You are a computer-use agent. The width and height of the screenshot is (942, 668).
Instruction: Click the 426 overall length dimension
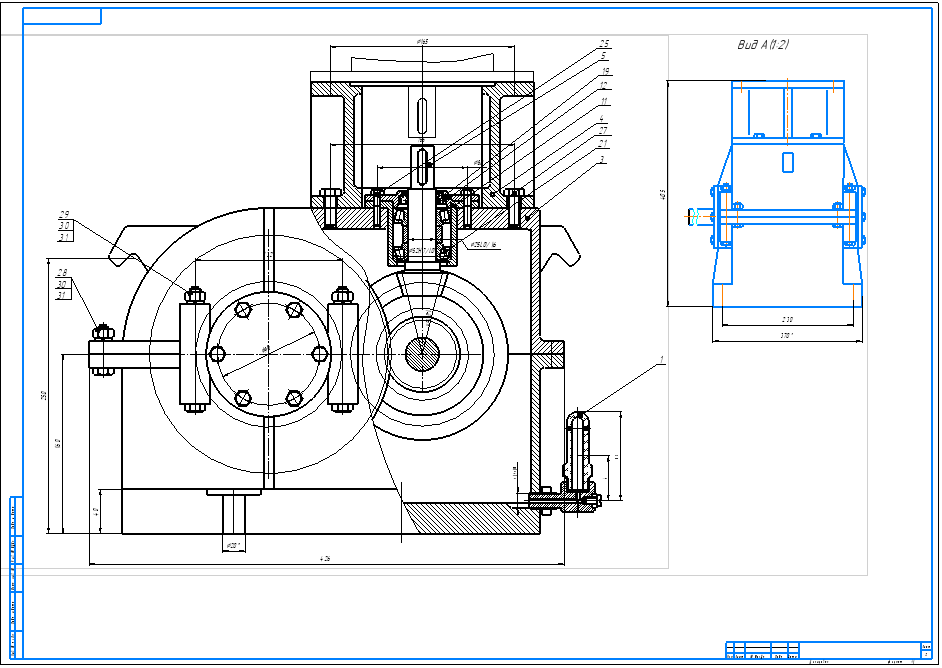[325, 559]
